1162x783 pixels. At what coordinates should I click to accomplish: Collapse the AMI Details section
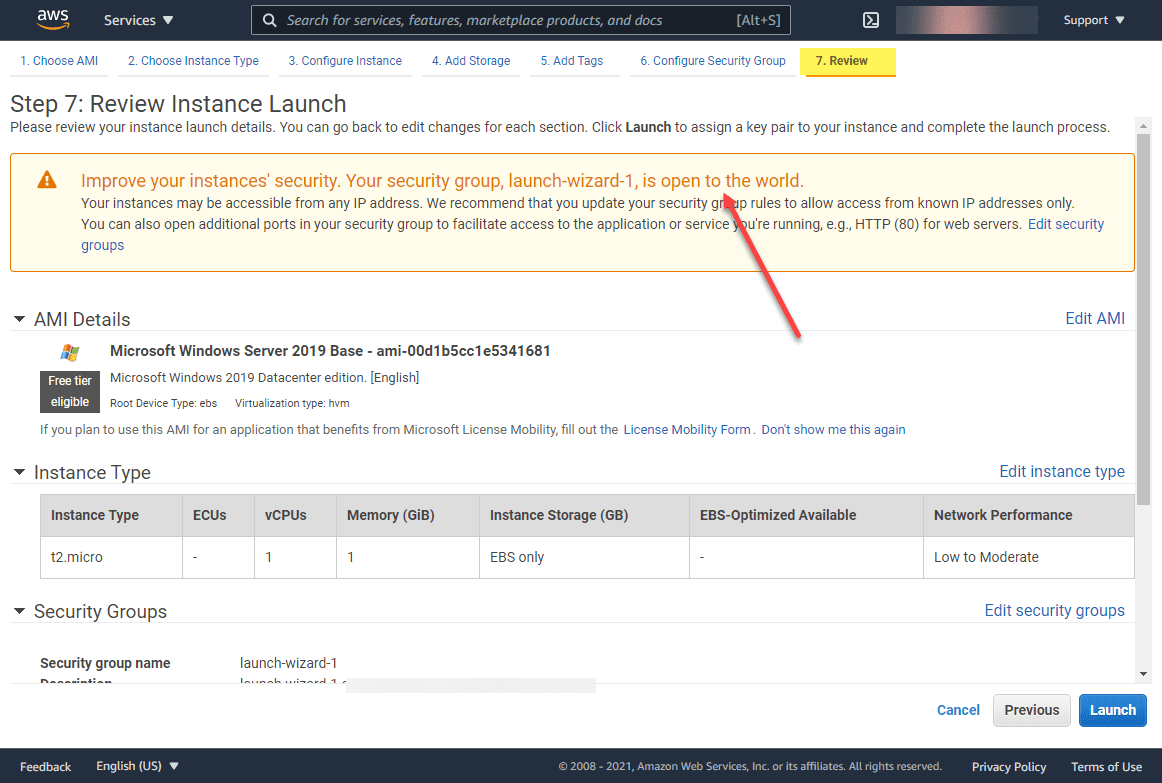(19, 319)
